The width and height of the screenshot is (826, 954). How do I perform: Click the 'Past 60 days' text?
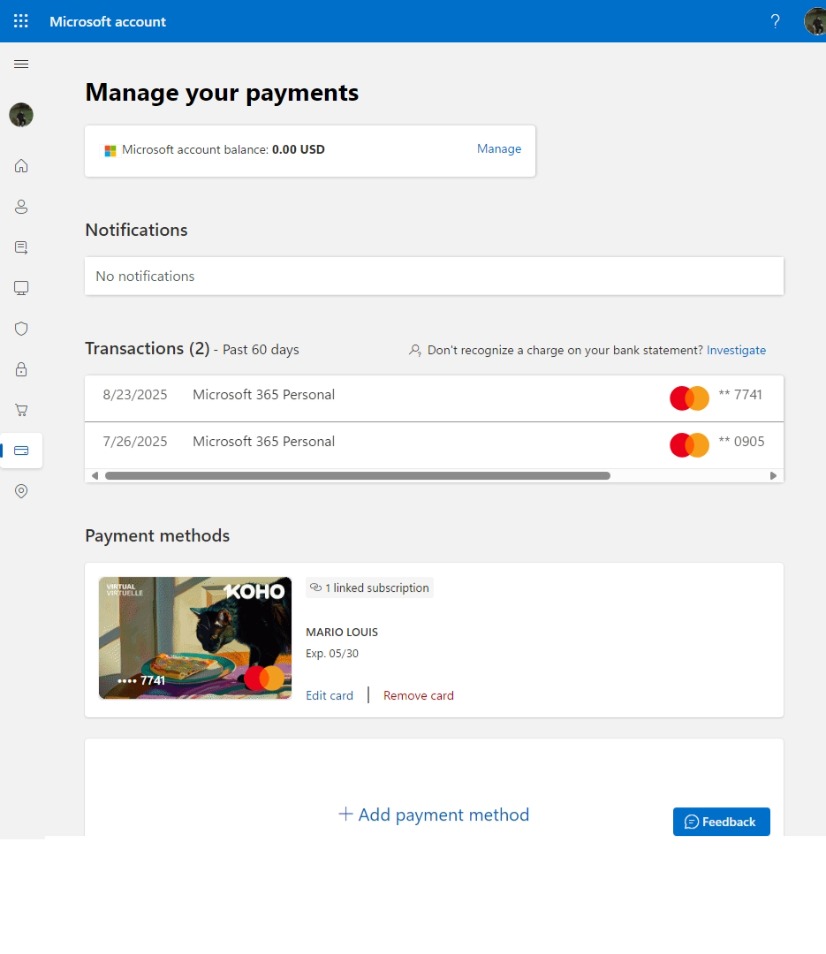pyautogui.click(x=260, y=350)
